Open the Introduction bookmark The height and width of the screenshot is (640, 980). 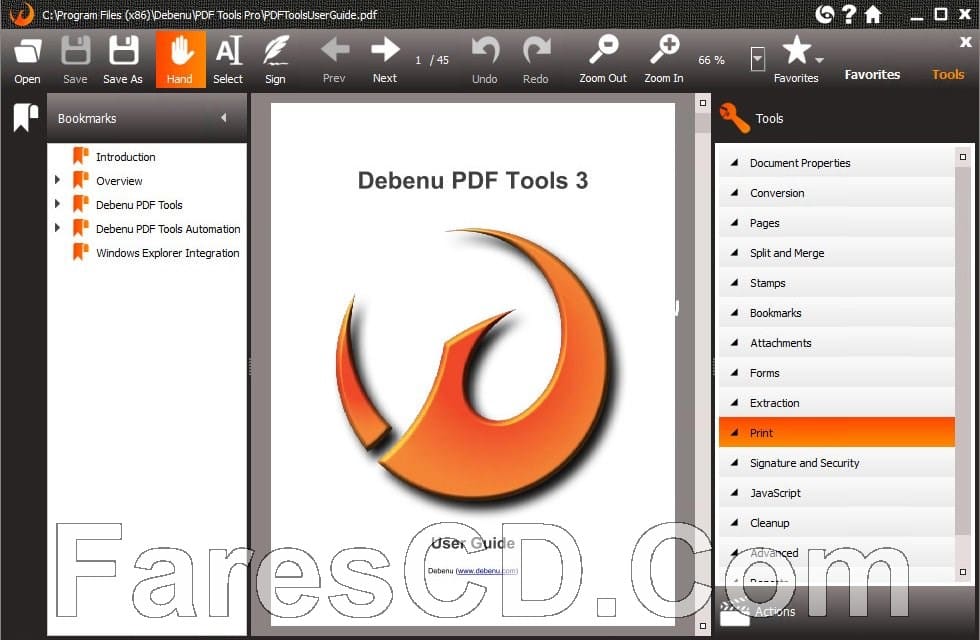click(x=126, y=157)
